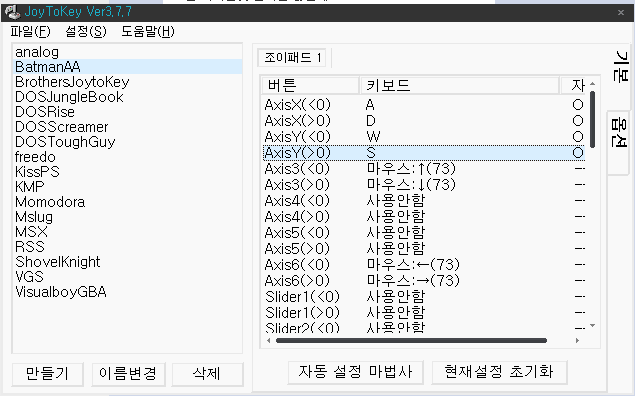The width and height of the screenshot is (635, 396).
Task: Select the MSX profile
Action: [128, 232]
